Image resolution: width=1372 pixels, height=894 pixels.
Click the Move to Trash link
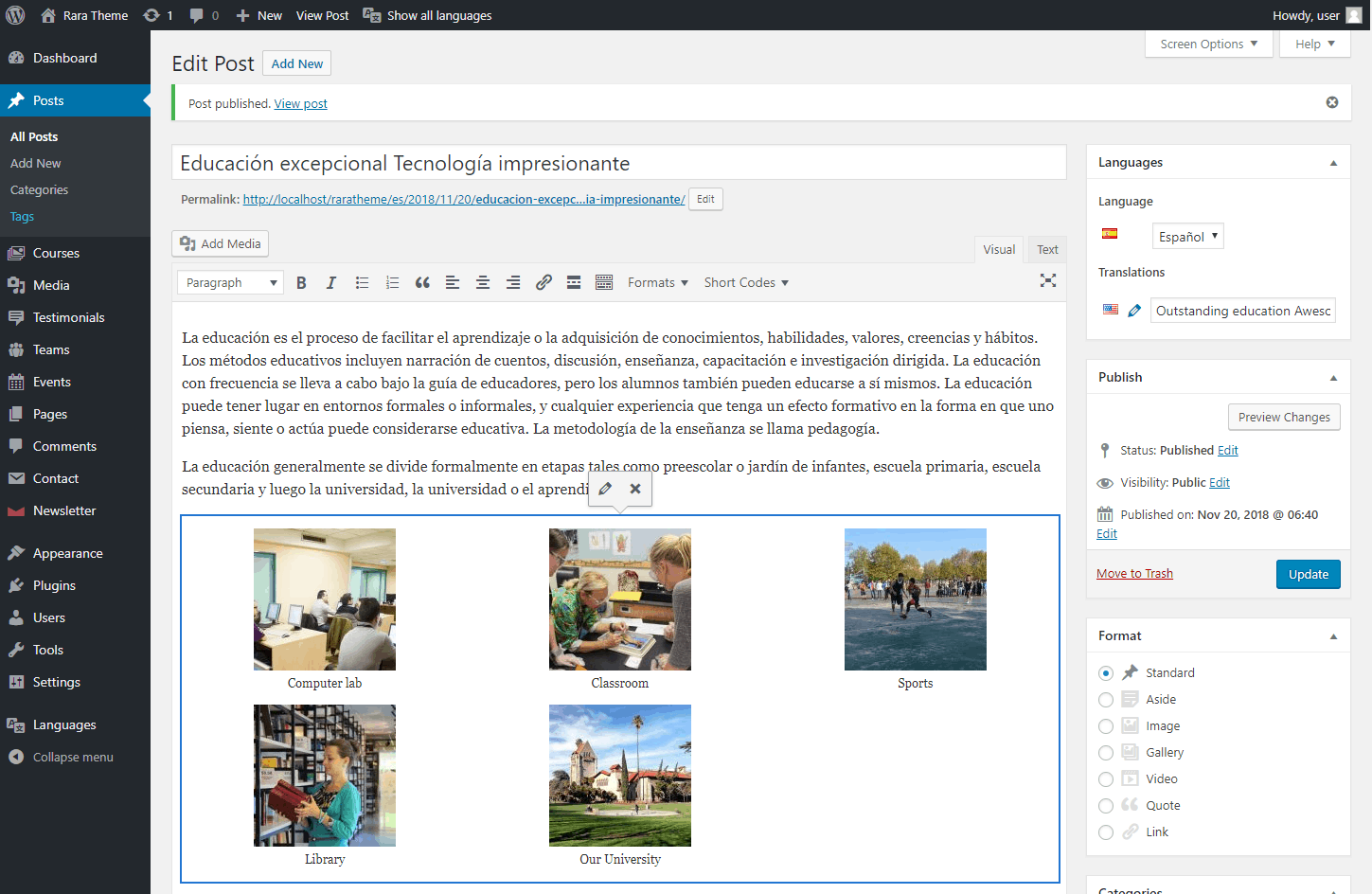tap(1134, 573)
